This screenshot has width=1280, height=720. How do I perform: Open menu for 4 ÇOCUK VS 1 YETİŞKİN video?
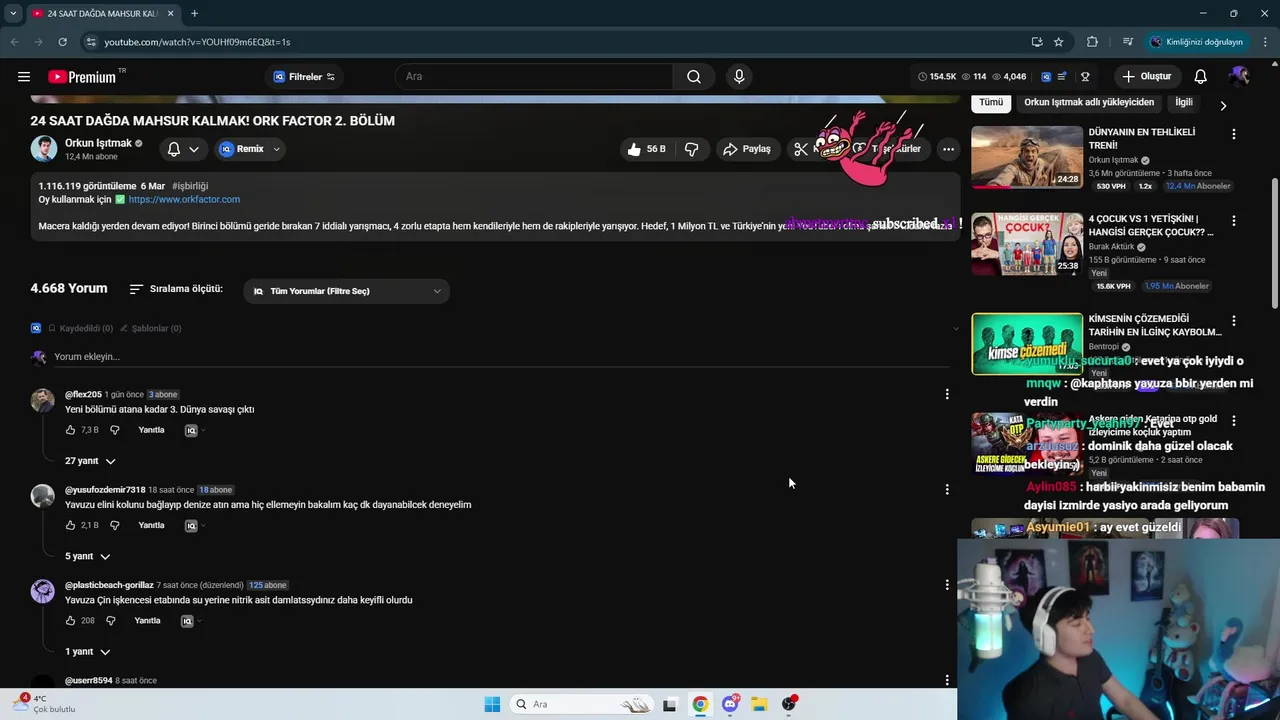(1233, 220)
